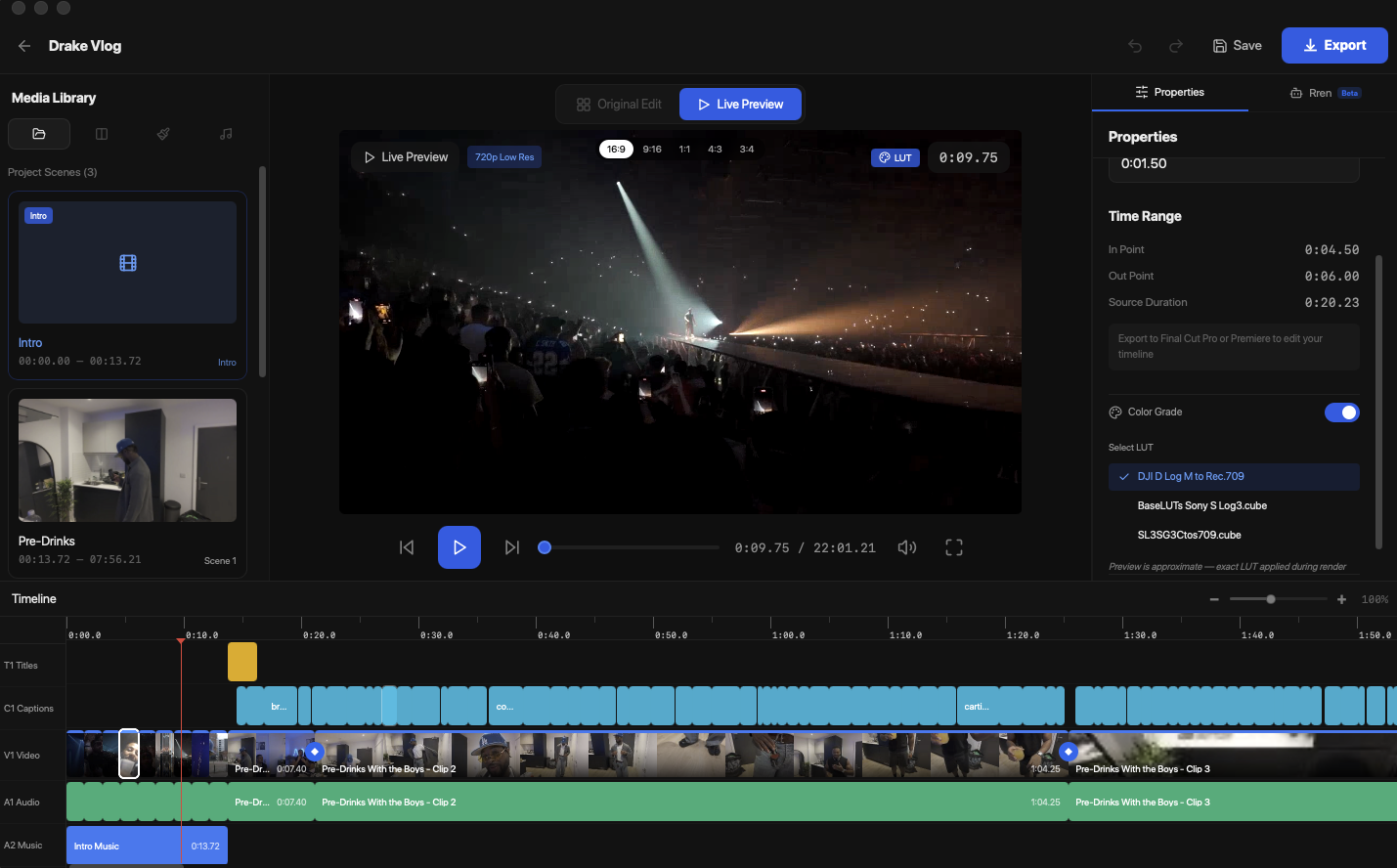The image size is (1397, 868).
Task: Select the Pre-Drinks scene thumbnail
Action: coord(127,460)
